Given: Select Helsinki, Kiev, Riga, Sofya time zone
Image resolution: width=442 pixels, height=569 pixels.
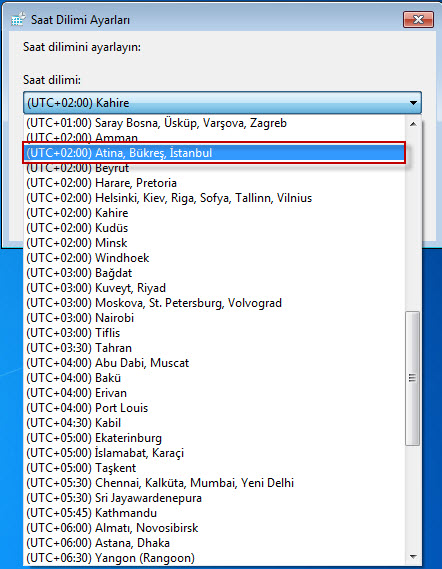Looking at the screenshot, I should (214, 198).
